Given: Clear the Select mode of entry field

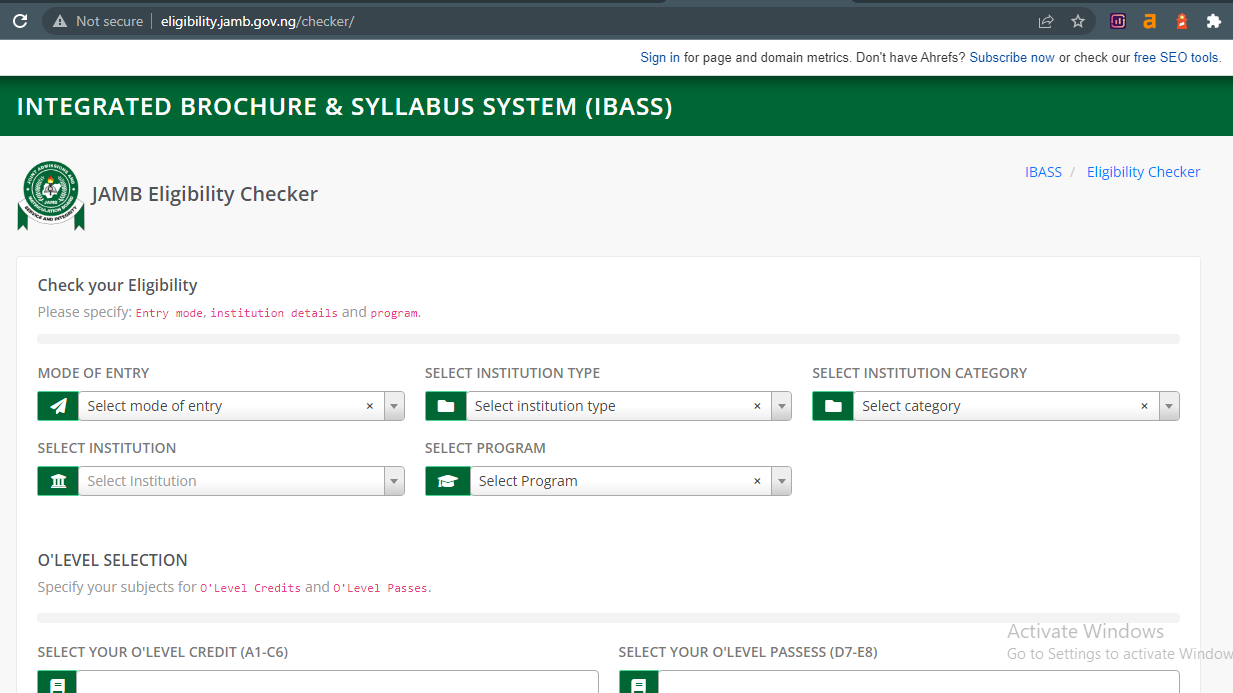Looking at the screenshot, I should tap(369, 406).
